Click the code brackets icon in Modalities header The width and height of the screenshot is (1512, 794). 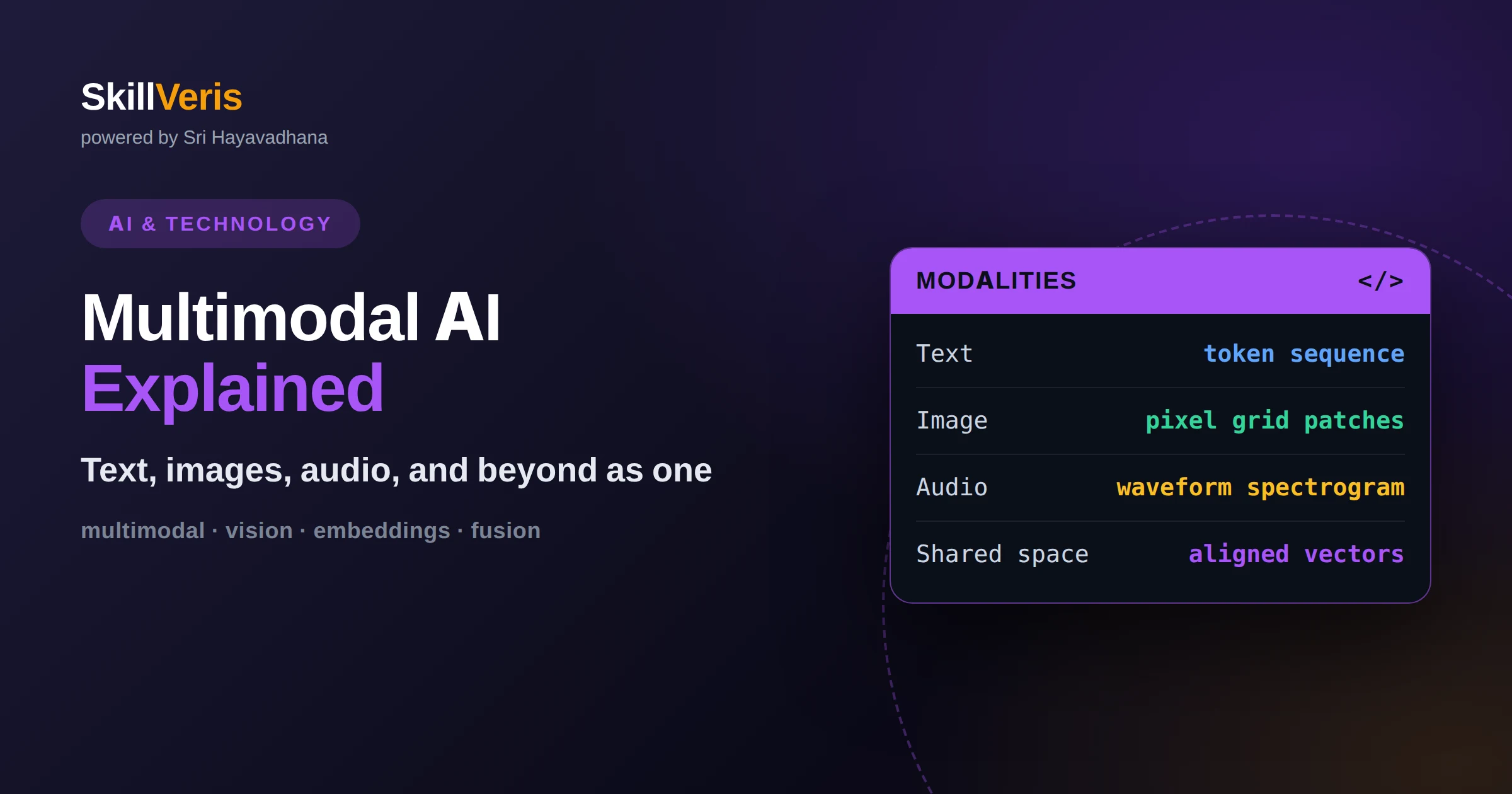pyautogui.click(x=1380, y=280)
